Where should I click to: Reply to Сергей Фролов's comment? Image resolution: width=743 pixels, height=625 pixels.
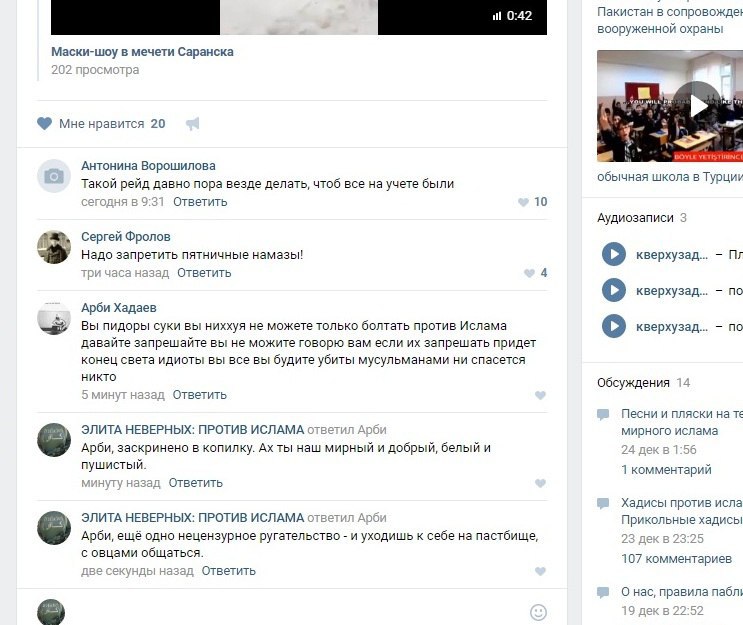[204, 273]
